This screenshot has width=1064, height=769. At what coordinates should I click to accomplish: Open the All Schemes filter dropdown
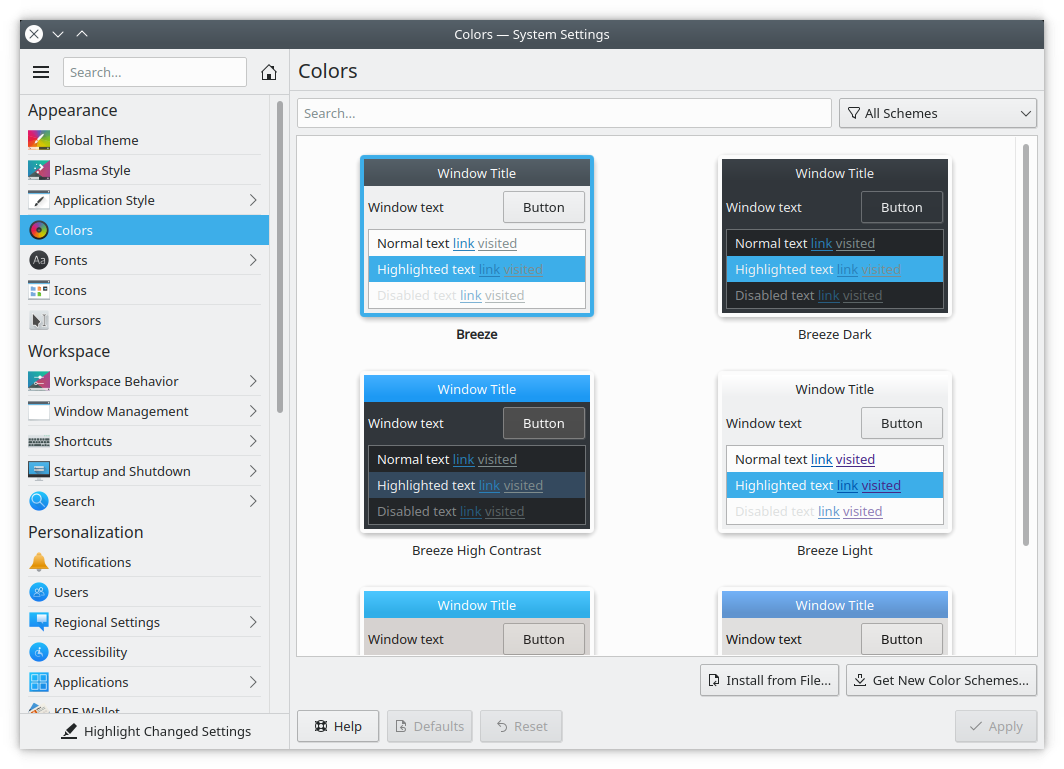pyautogui.click(x=938, y=113)
